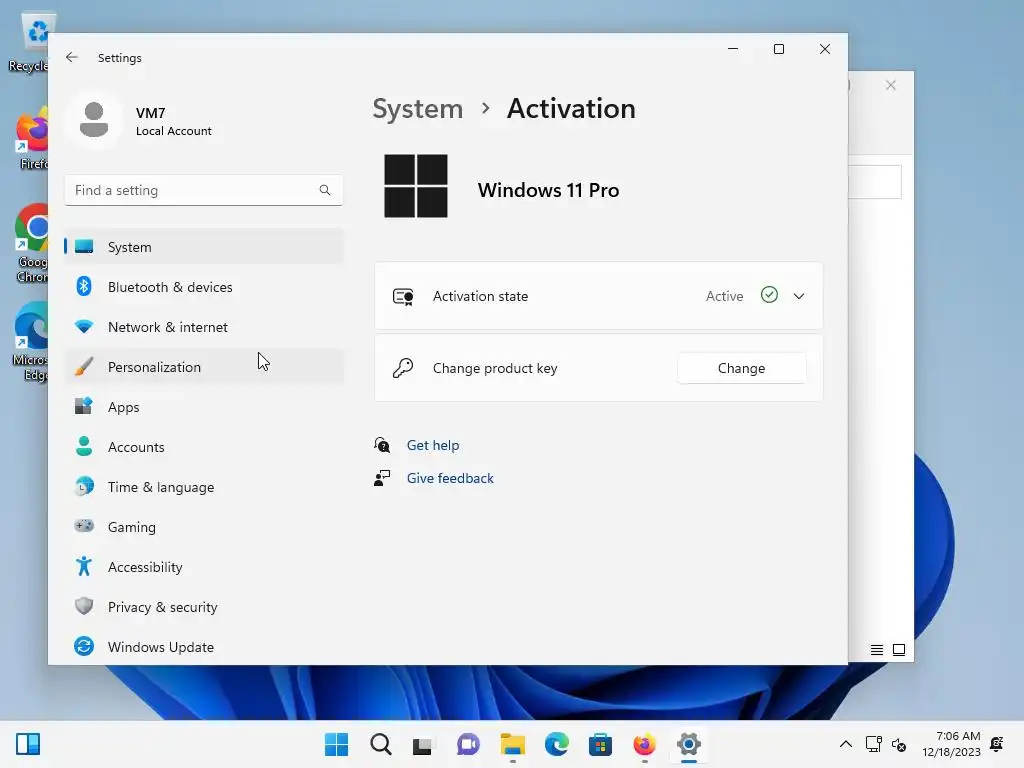
Task: Click the magnifier icon in search box
Action: point(325,190)
